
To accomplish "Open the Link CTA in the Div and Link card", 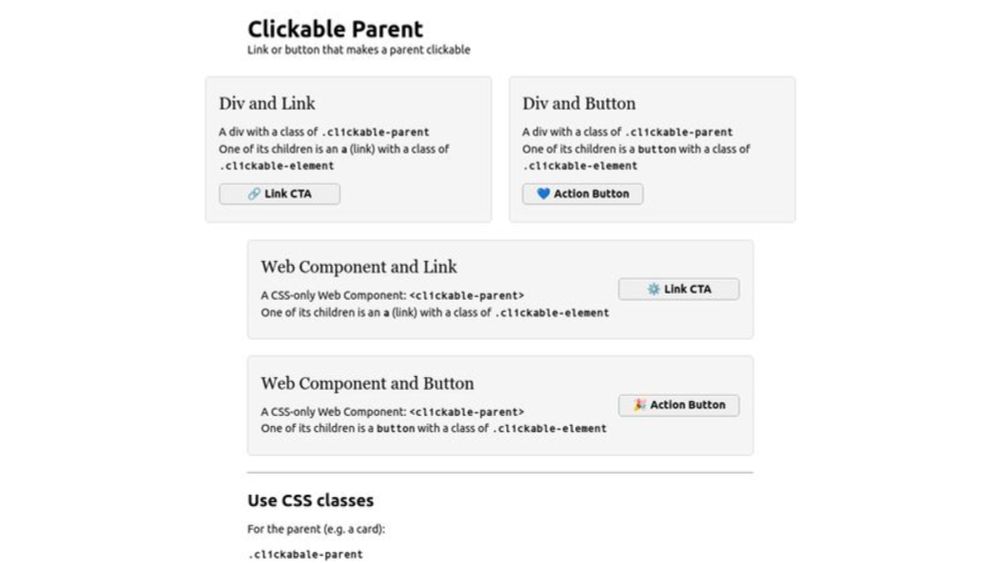I will coord(279,194).
